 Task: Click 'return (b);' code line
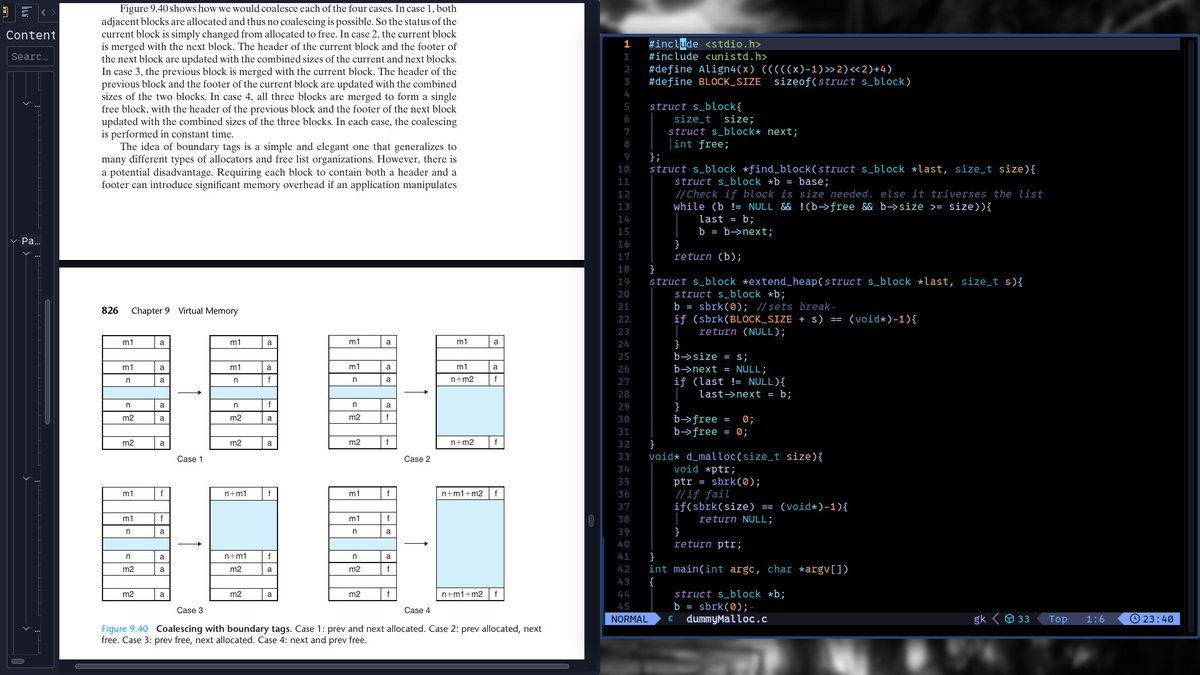click(707, 256)
